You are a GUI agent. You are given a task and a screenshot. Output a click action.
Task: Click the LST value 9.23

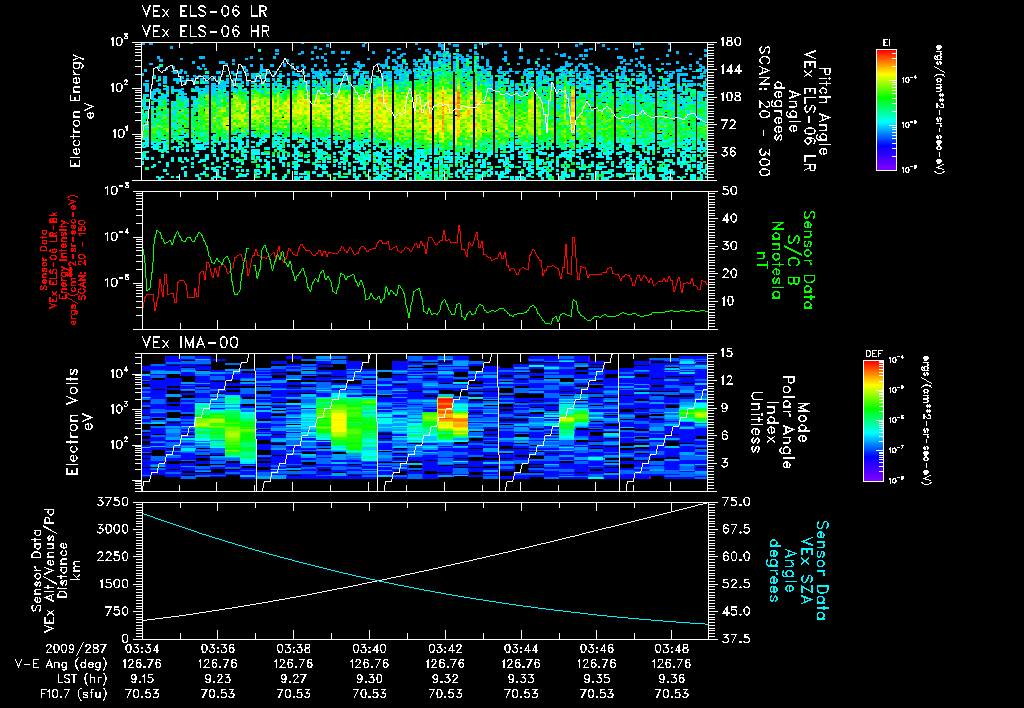(x=217, y=679)
